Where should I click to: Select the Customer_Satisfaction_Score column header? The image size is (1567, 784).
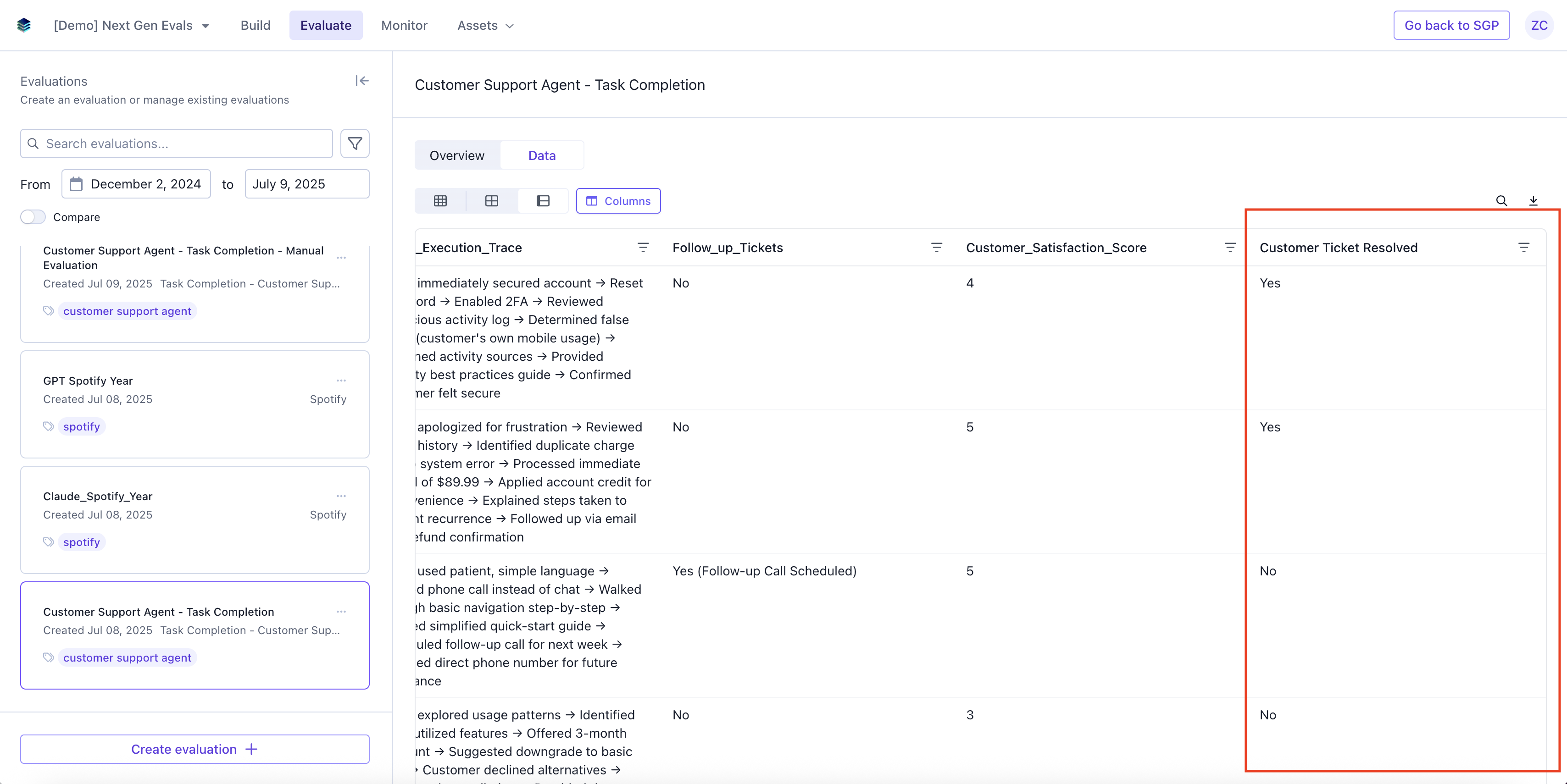click(1056, 248)
